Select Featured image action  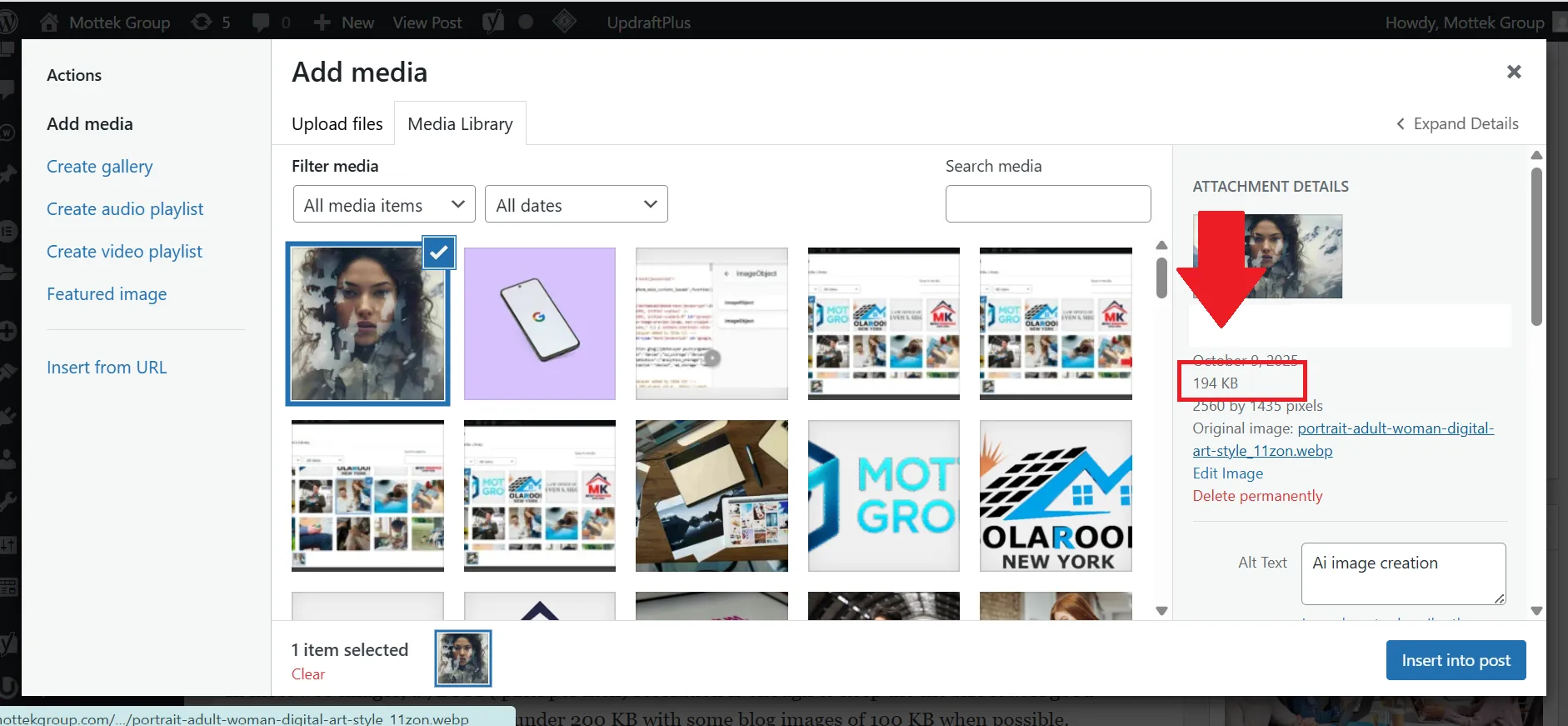(107, 294)
